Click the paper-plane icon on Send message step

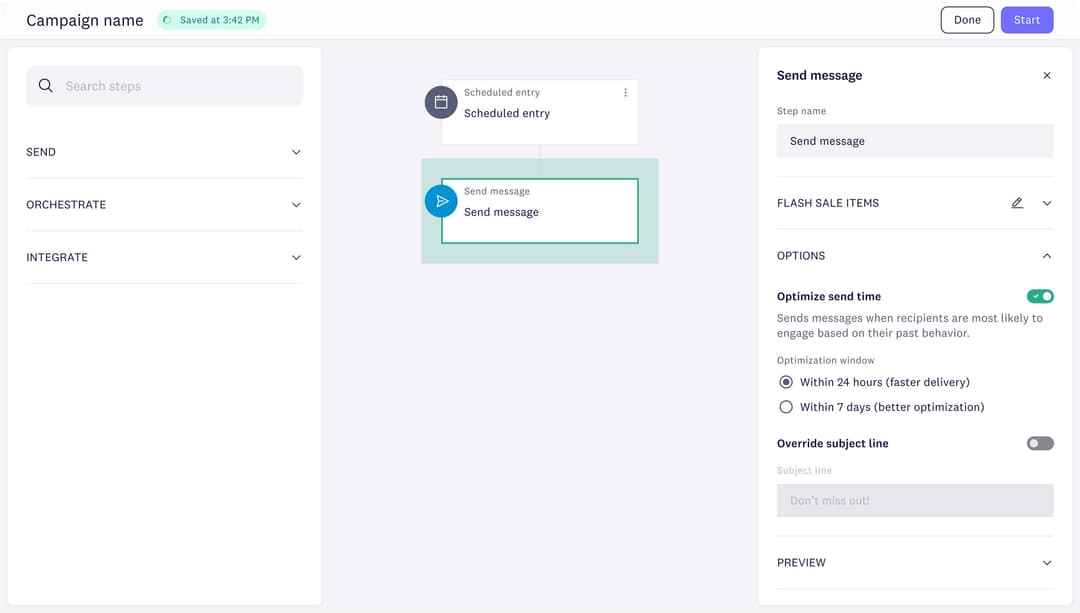click(x=441, y=201)
